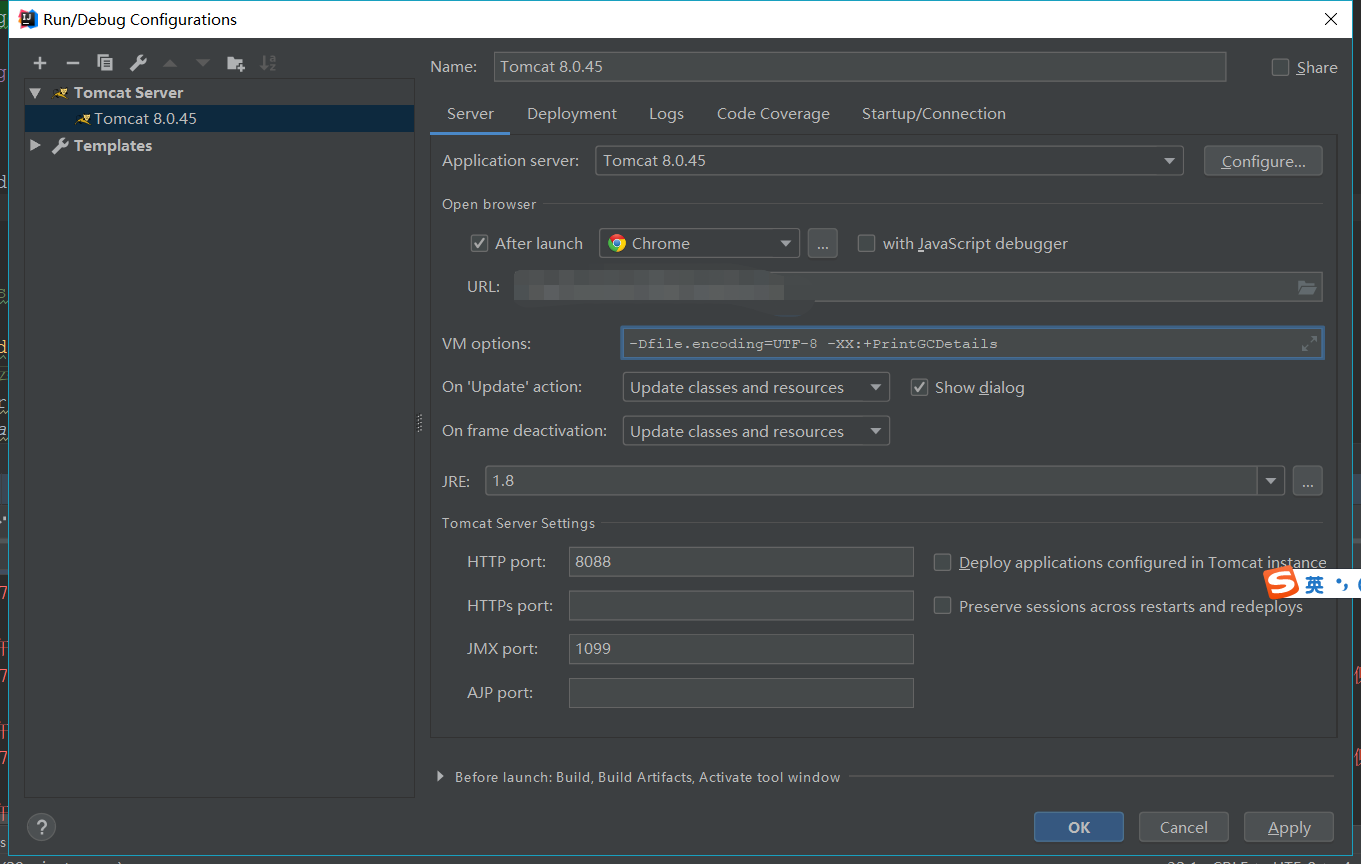Click the JMX port field 1099

(741, 648)
